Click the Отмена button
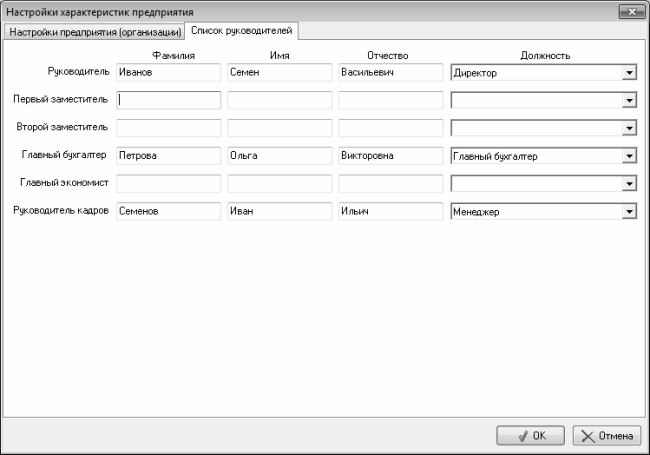The height and width of the screenshot is (455, 650). tap(605, 435)
